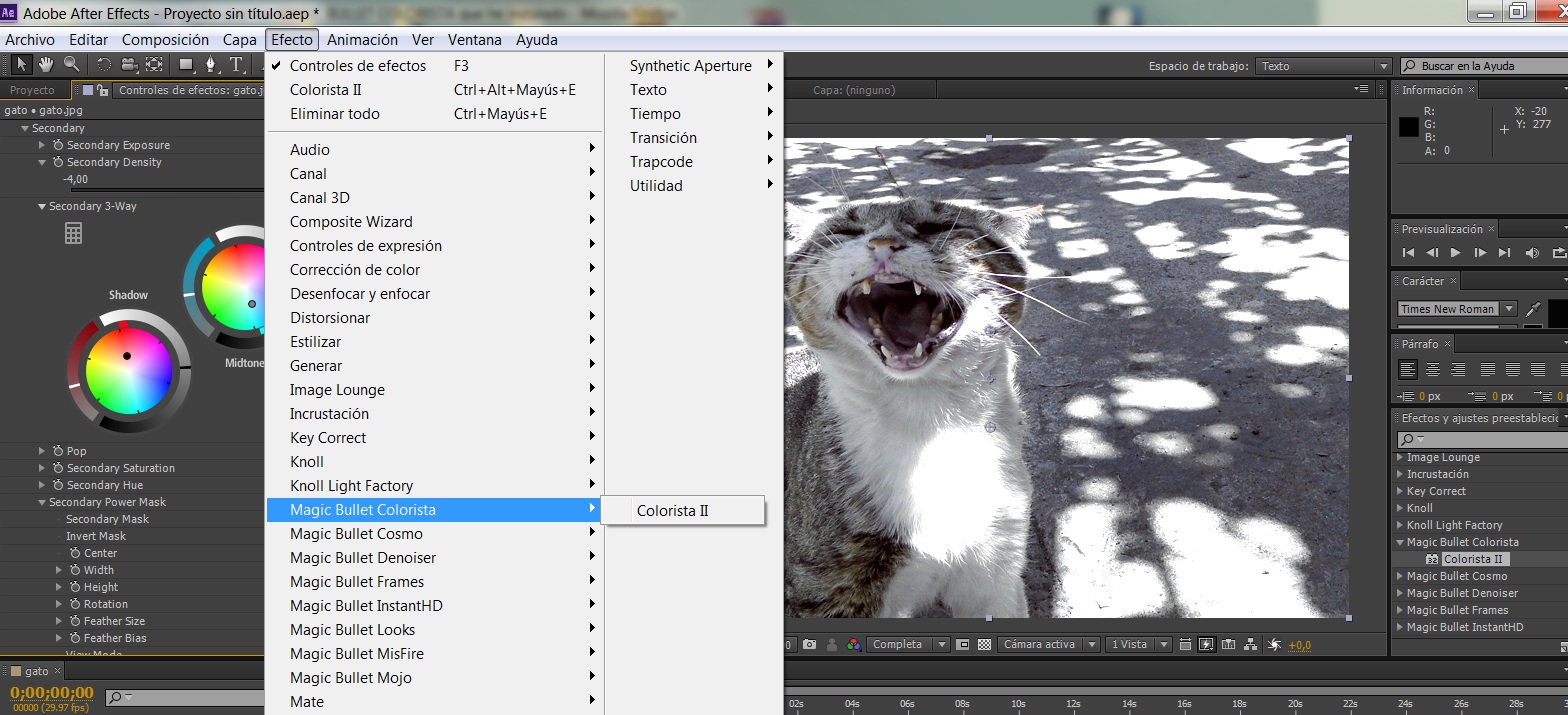This screenshot has height=715, width=1568.
Task: Click the Colorista II preset icon in effects list
Action: click(x=1432, y=560)
